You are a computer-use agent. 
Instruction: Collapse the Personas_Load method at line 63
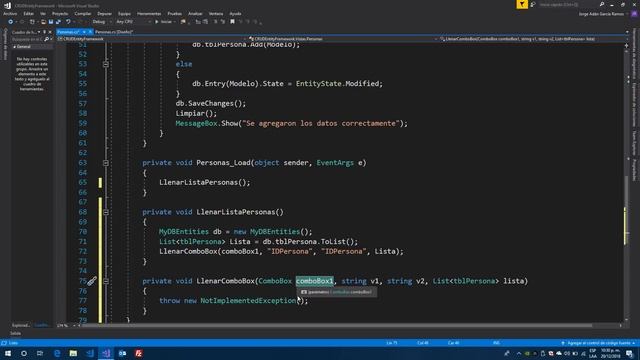(106, 163)
